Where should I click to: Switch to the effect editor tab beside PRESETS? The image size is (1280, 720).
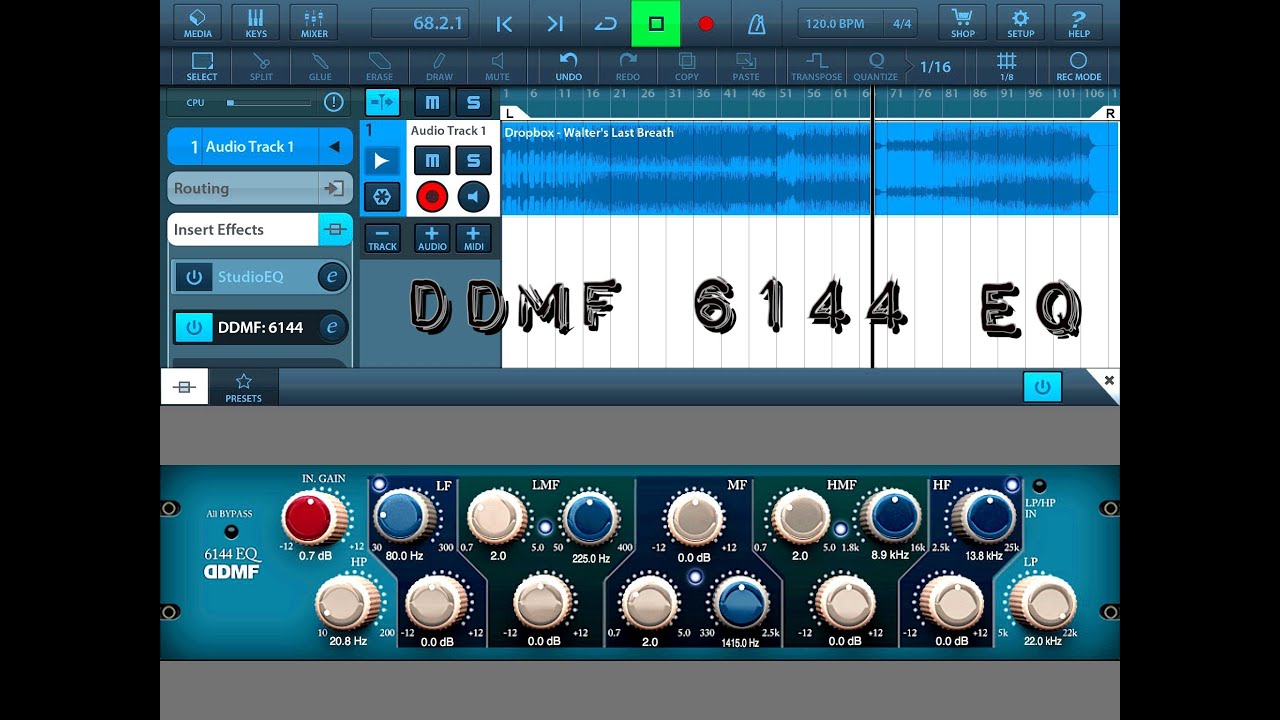click(184, 387)
